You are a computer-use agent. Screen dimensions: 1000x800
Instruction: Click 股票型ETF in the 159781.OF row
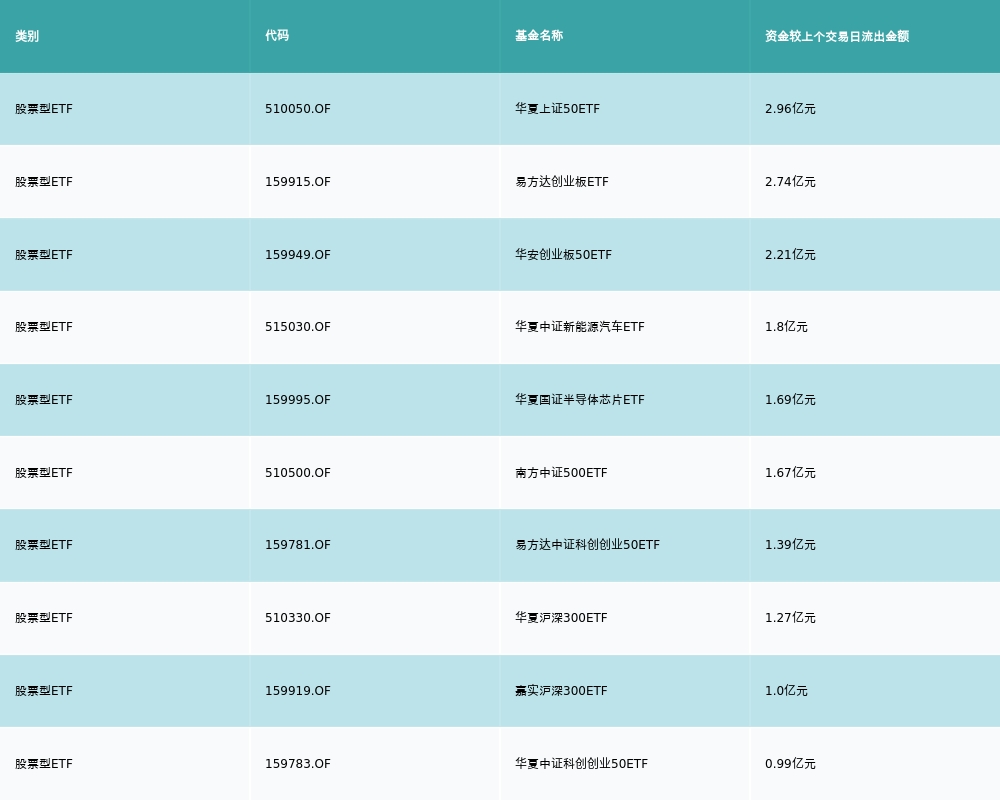pos(44,545)
